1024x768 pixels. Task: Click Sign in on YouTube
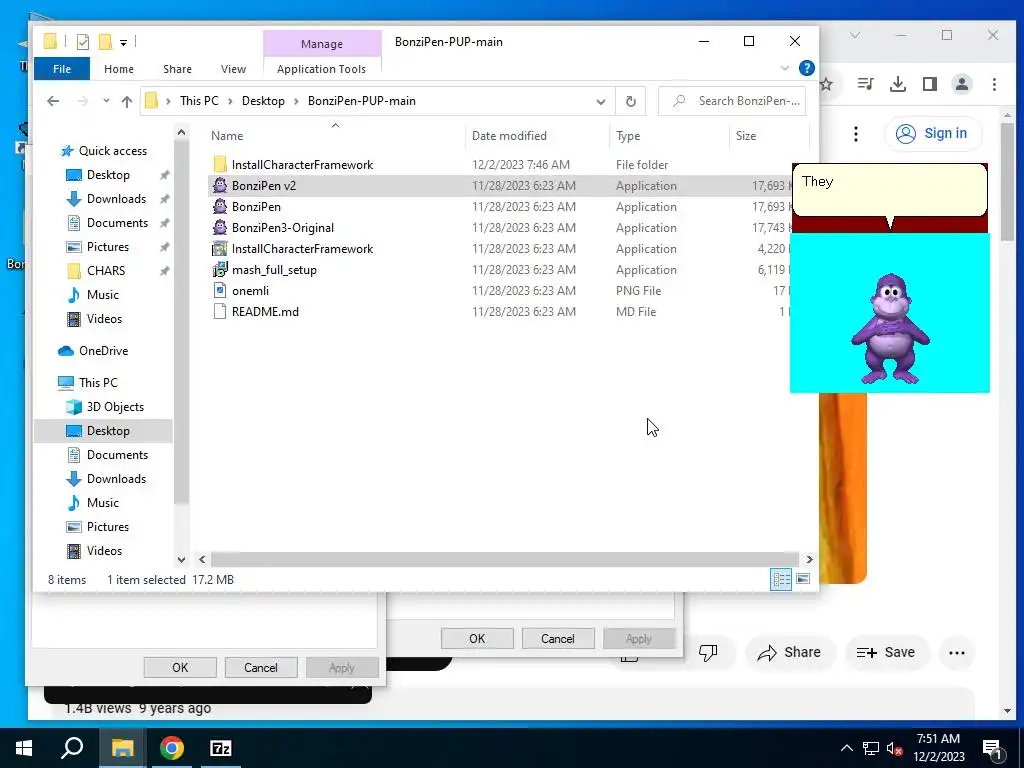[933, 133]
